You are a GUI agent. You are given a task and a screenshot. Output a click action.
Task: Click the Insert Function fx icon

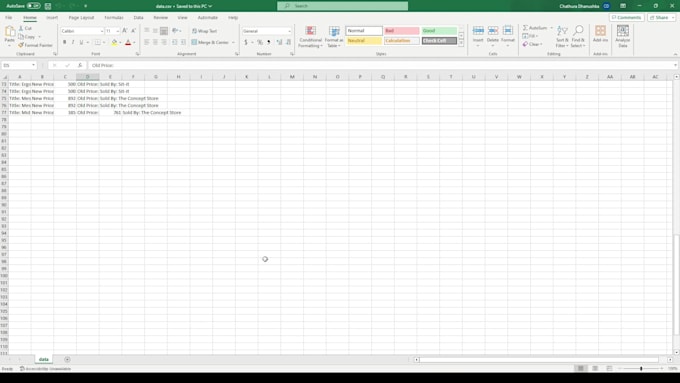point(80,65)
